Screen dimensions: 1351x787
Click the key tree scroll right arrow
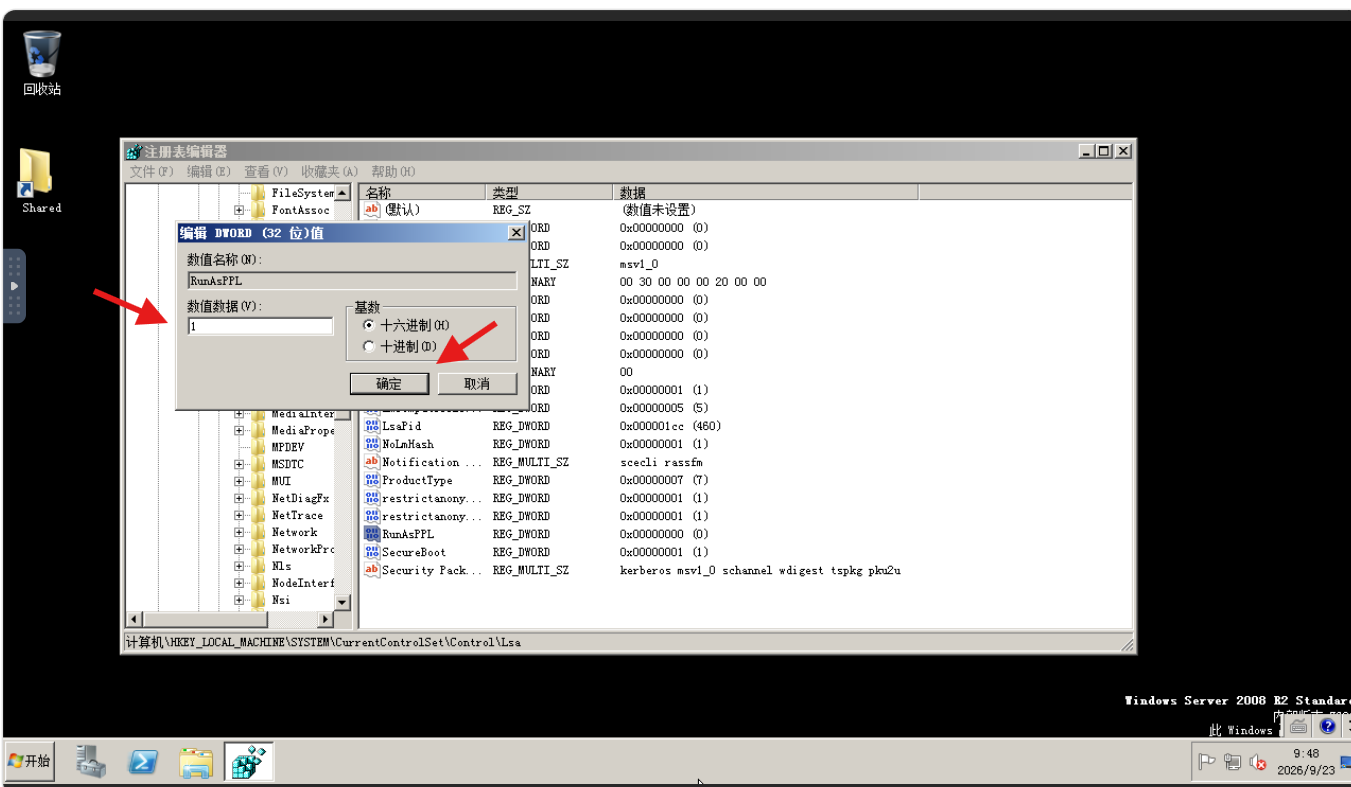[x=325, y=619]
